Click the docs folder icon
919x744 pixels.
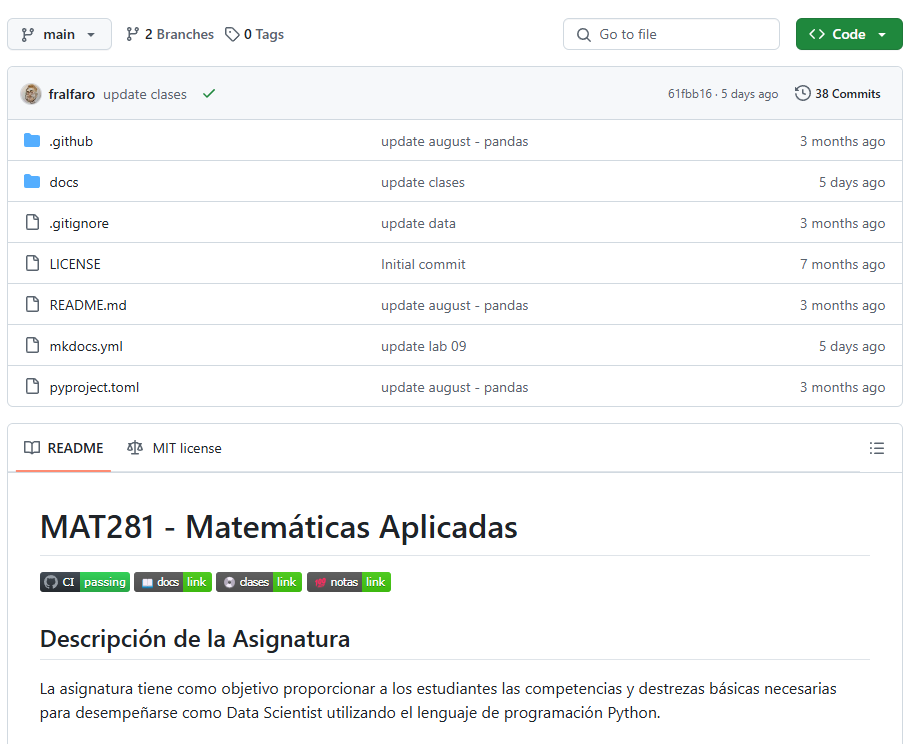click(32, 182)
